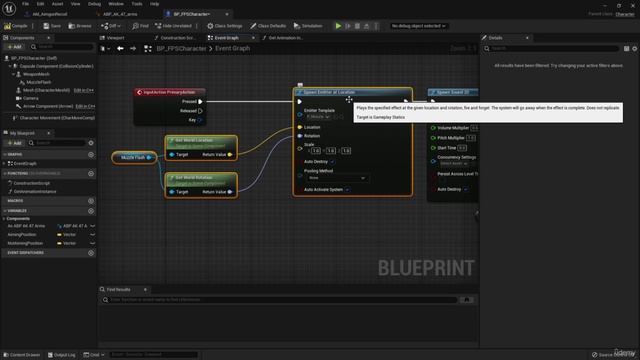Image resolution: width=640 pixels, height=360 pixels.
Task: Compile the blueprint with Compile button
Action: (16, 26)
